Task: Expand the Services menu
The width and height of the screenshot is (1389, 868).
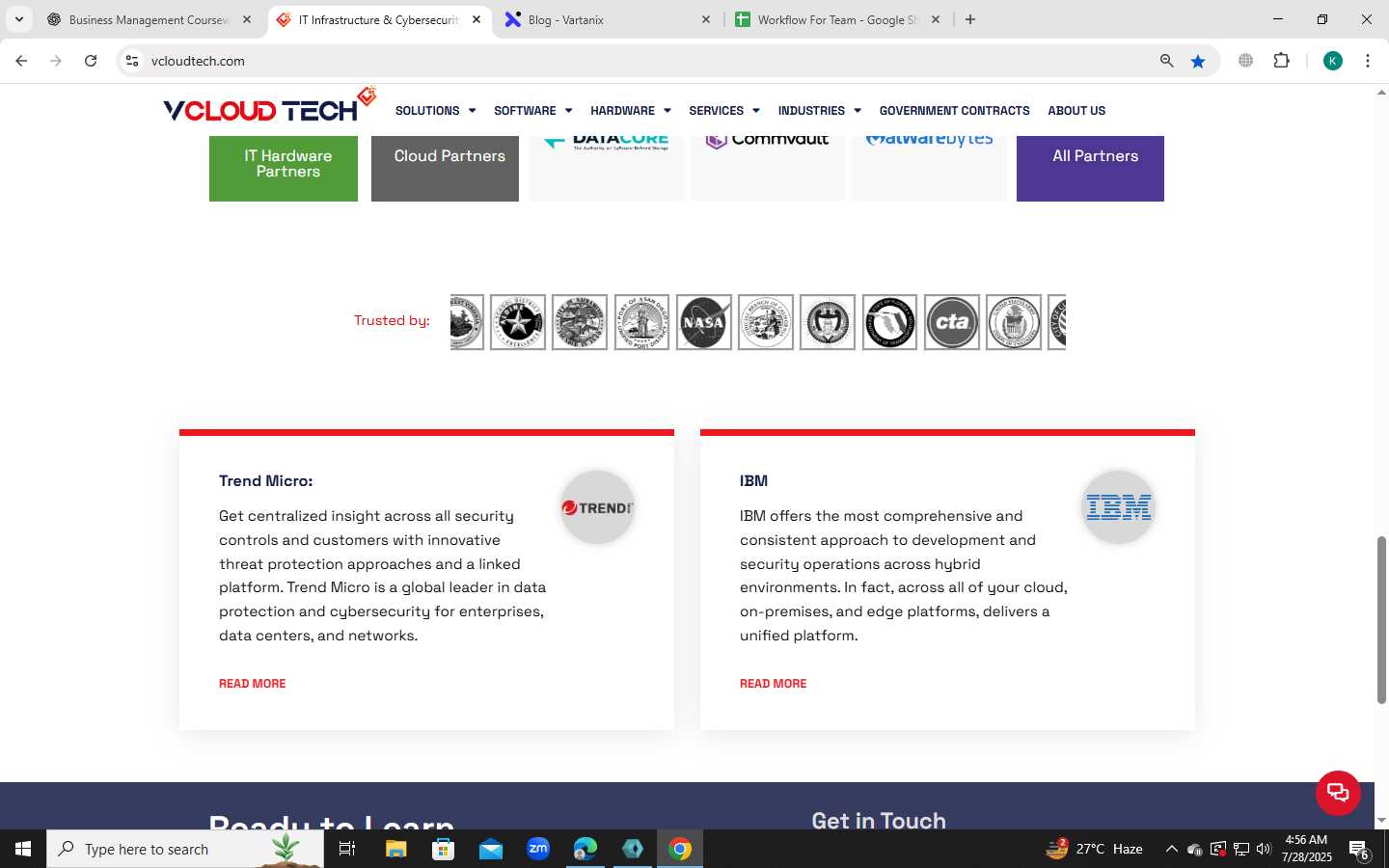Action: click(x=723, y=111)
